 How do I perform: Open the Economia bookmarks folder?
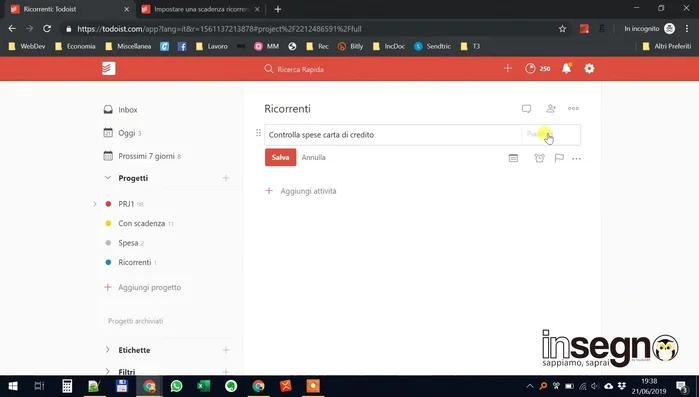click(x=75, y=46)
